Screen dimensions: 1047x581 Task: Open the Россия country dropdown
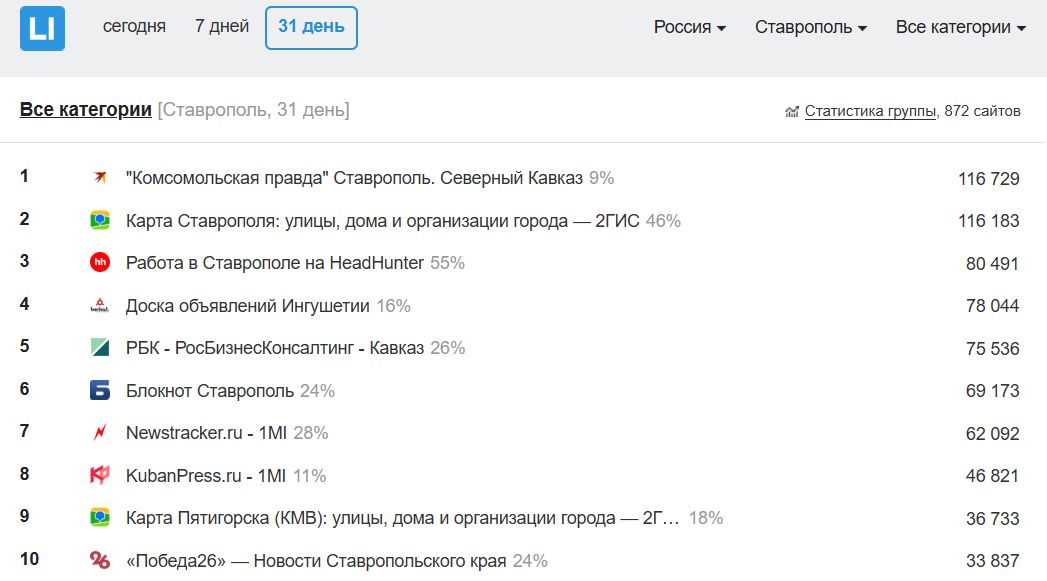click(689, 28)
